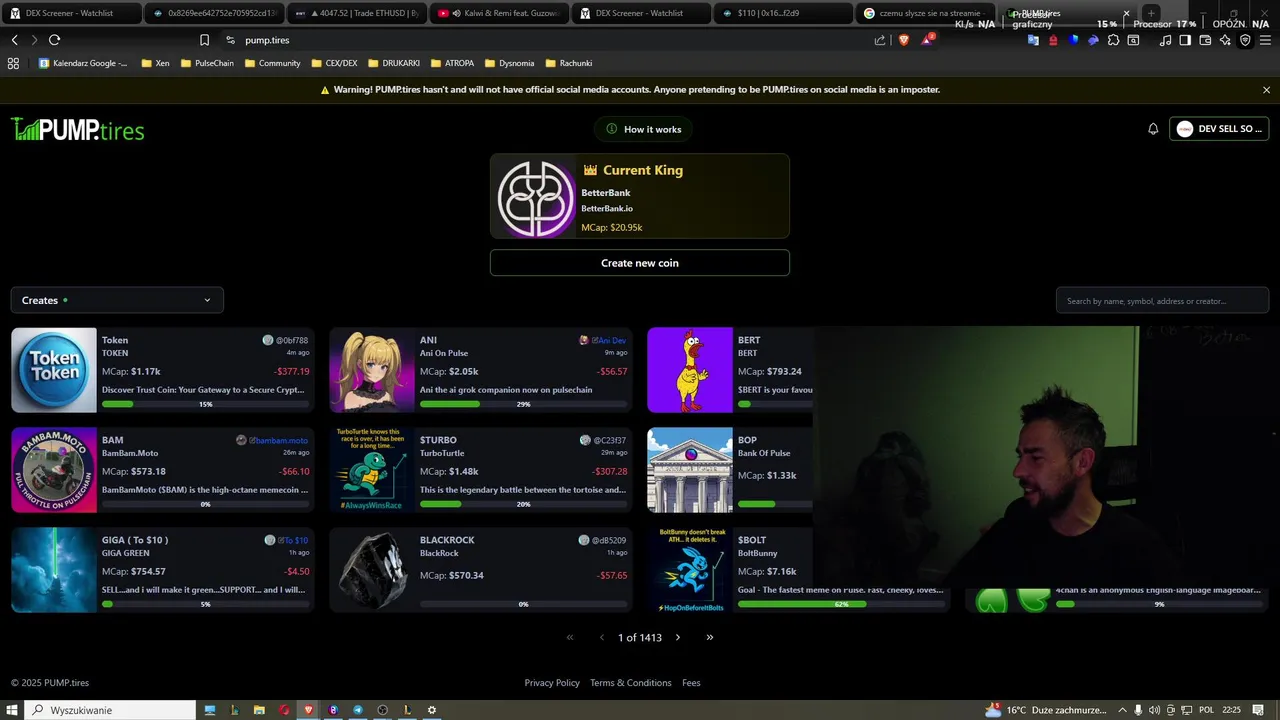Open browser hamburger menu
Viewport: 1280px width, 720px height.
[1266, 40]
